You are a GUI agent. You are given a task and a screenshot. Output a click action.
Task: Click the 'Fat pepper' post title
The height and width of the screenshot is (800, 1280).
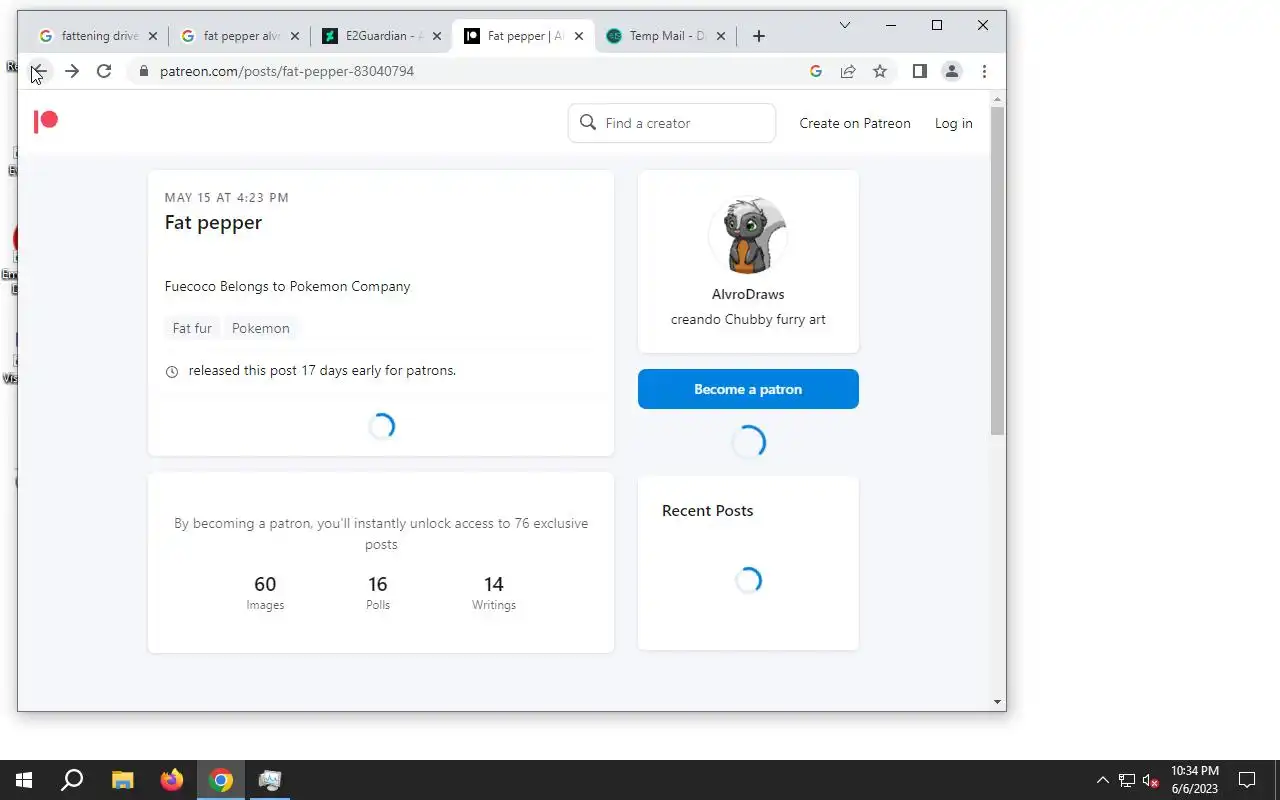click(213, 222)
